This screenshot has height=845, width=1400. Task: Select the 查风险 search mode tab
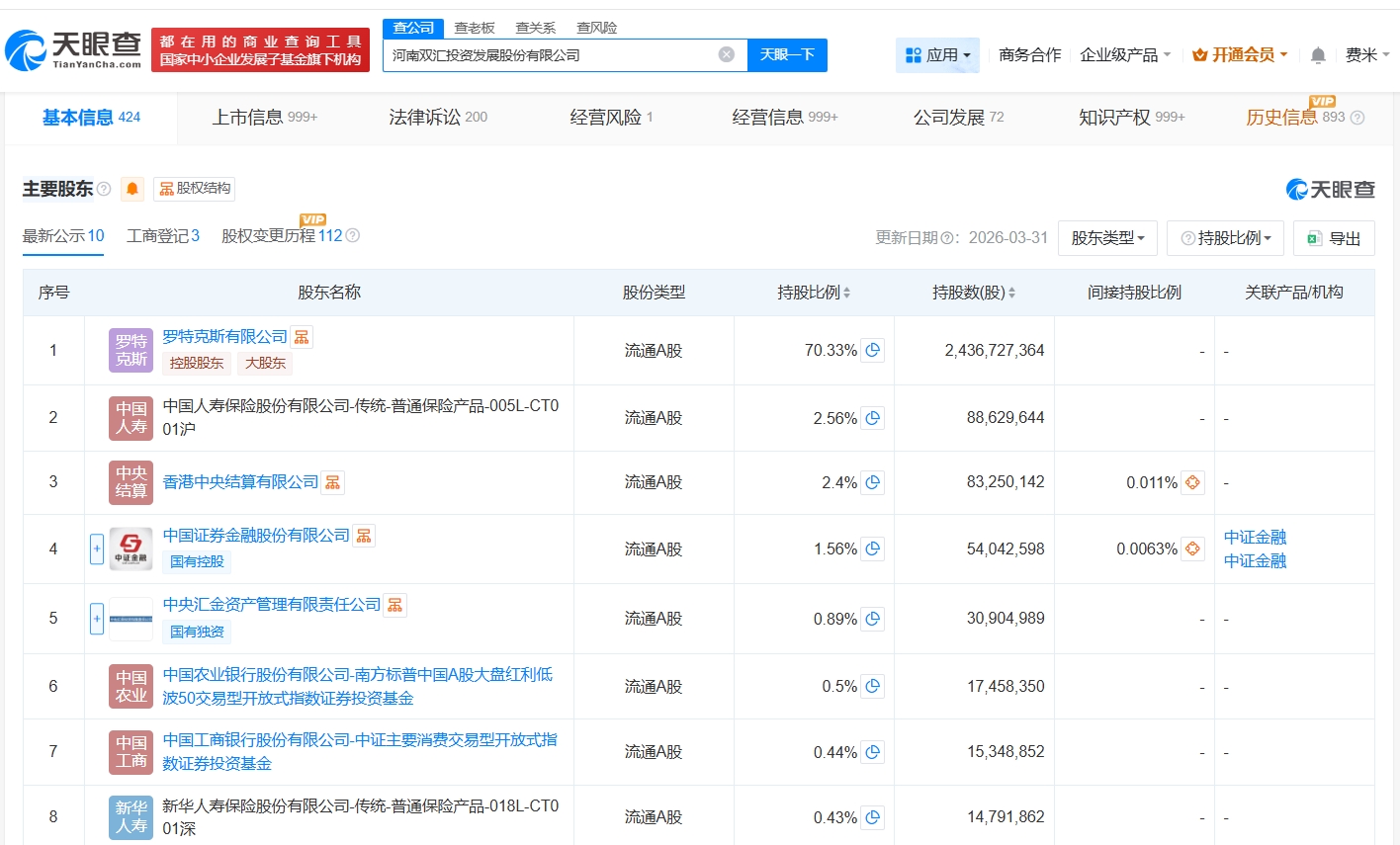pyautogui.click(x=597, y=28)
